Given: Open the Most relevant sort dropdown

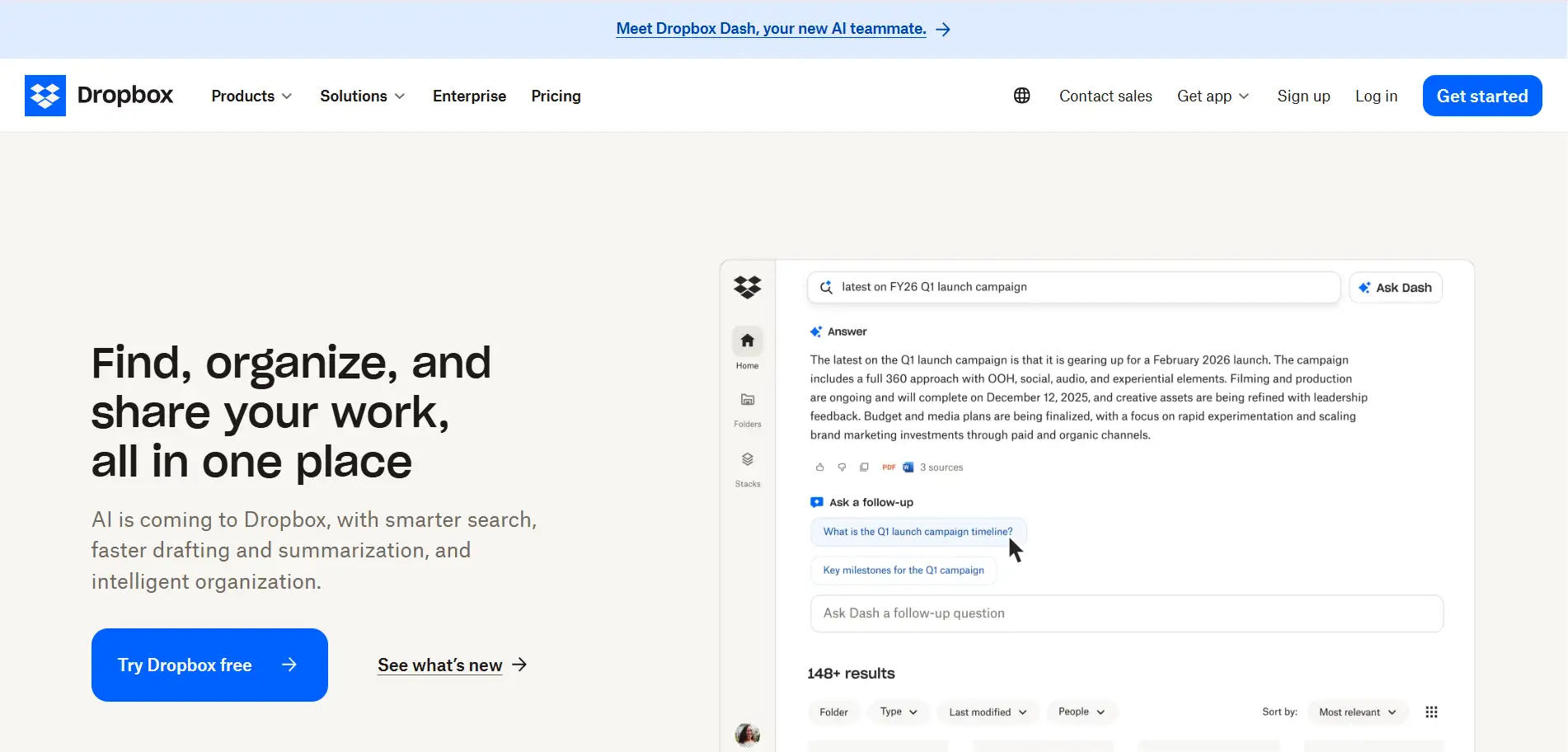Looking at the screenshot, I should point(1356,712).
